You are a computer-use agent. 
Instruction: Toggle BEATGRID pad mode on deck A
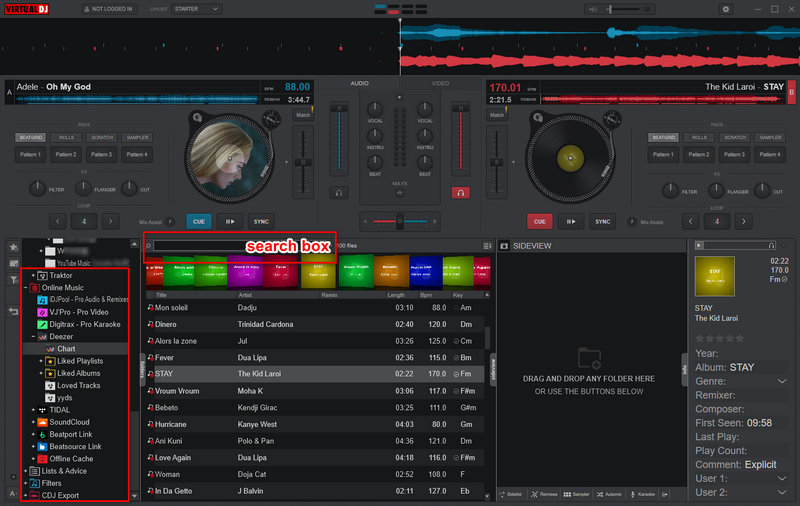click(x=31, y=137)
